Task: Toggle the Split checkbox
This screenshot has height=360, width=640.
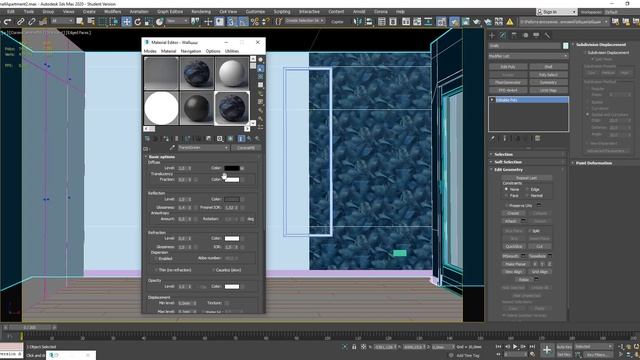Action: click(530, 231)
